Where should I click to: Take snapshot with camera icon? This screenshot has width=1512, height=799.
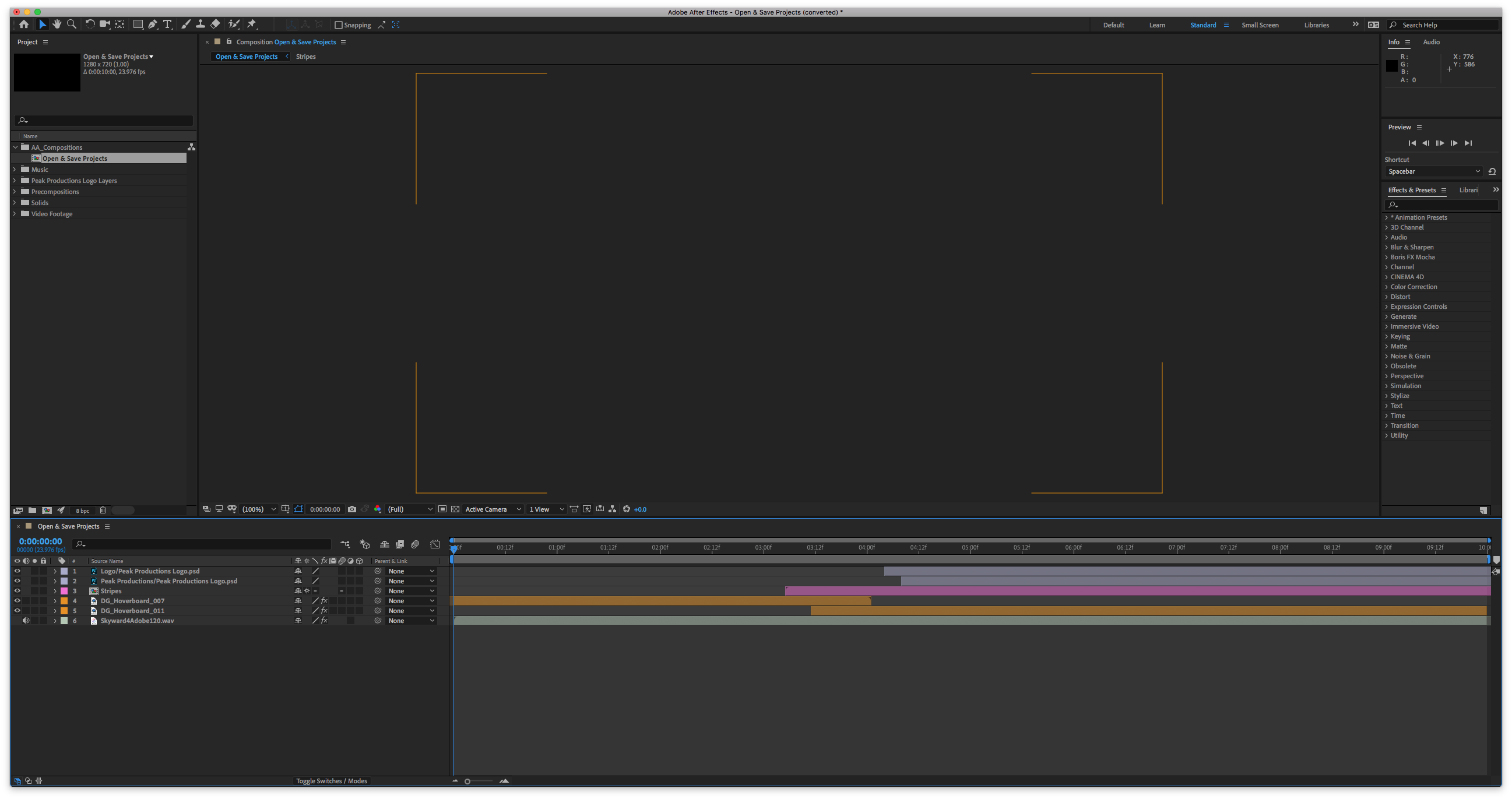[x=351, y=509]
